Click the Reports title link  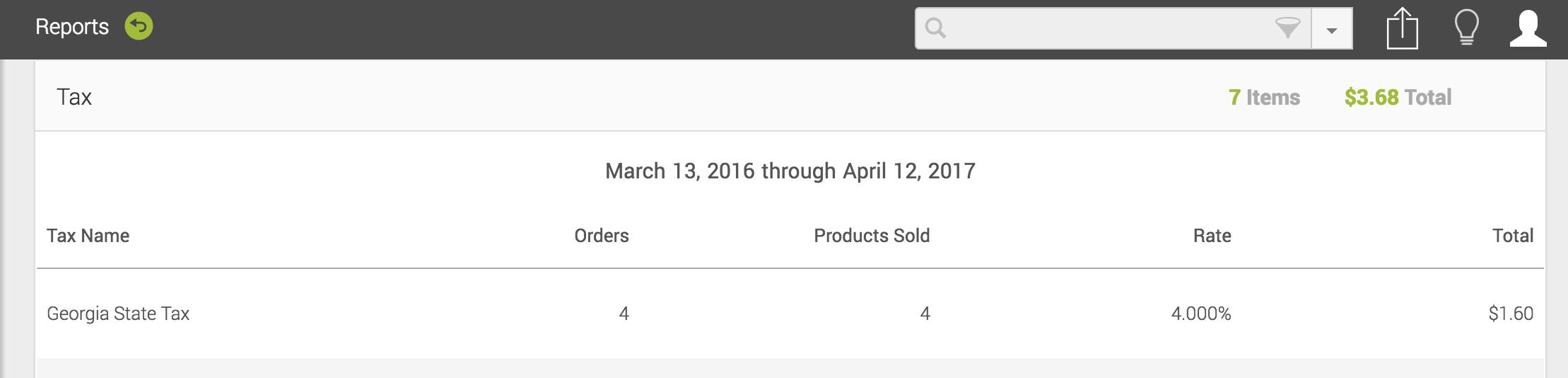(72, 27)
